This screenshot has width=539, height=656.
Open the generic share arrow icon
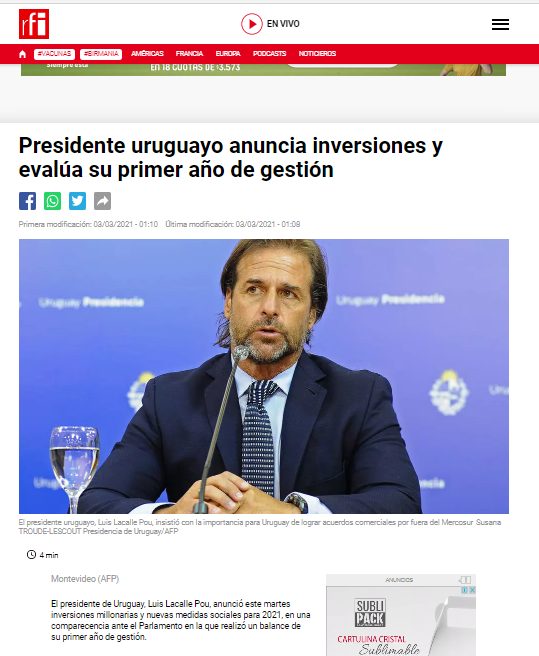pos(103,201)
